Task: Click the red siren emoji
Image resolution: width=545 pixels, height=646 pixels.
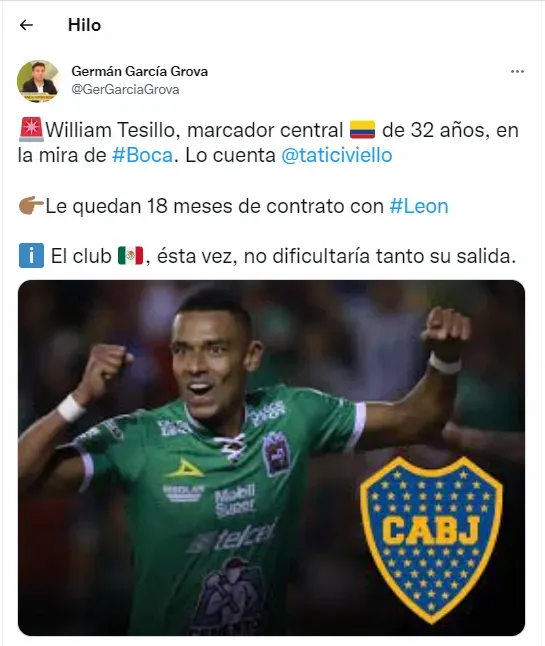Action: 31,130
